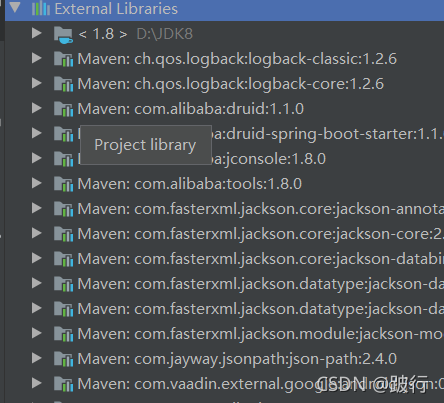This screenshot has height=403, width=444.
Task: Click the jackson-databind library icon
Action: pos(63,259)
